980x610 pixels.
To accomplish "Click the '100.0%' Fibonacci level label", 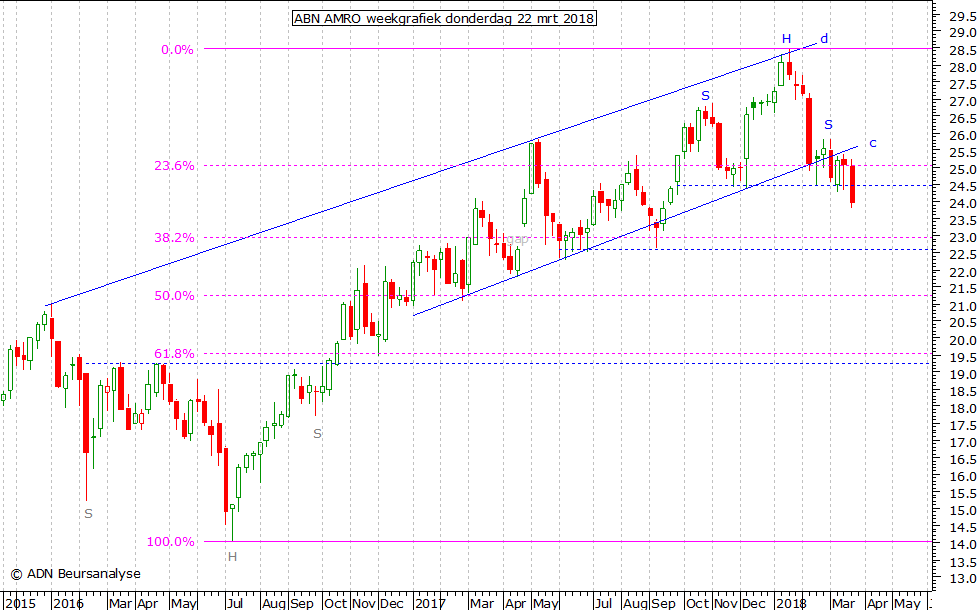I will coord(171,542).
